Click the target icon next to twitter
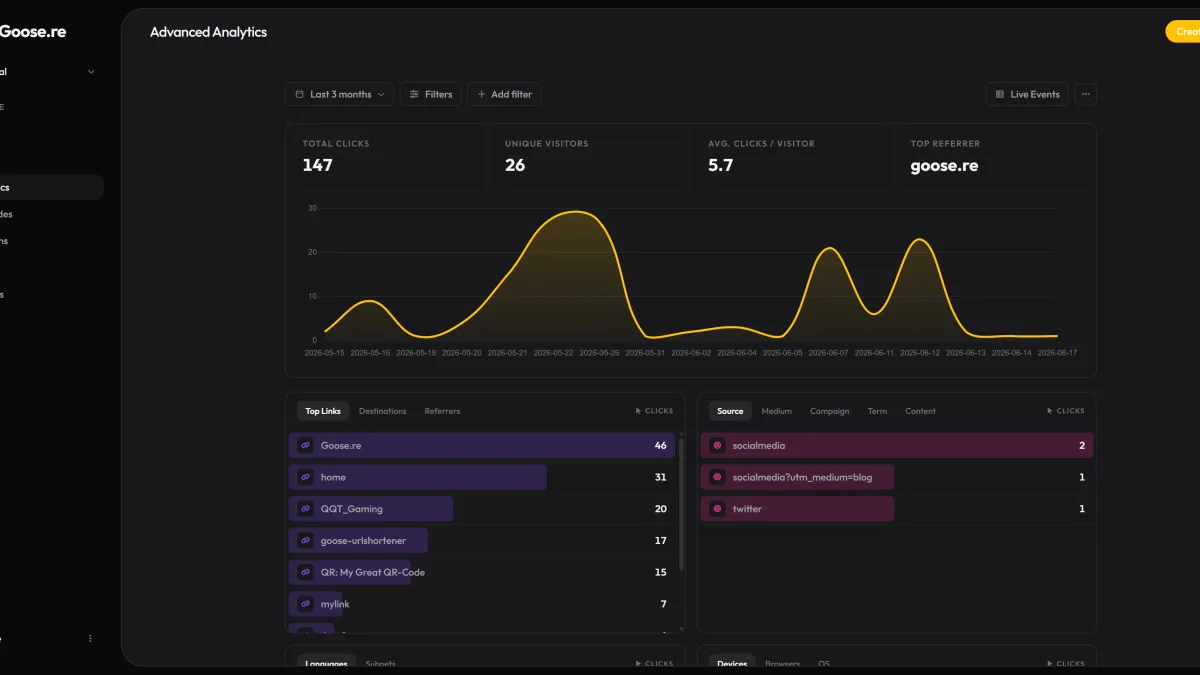 pyautogui.click(x=717, y=509)
